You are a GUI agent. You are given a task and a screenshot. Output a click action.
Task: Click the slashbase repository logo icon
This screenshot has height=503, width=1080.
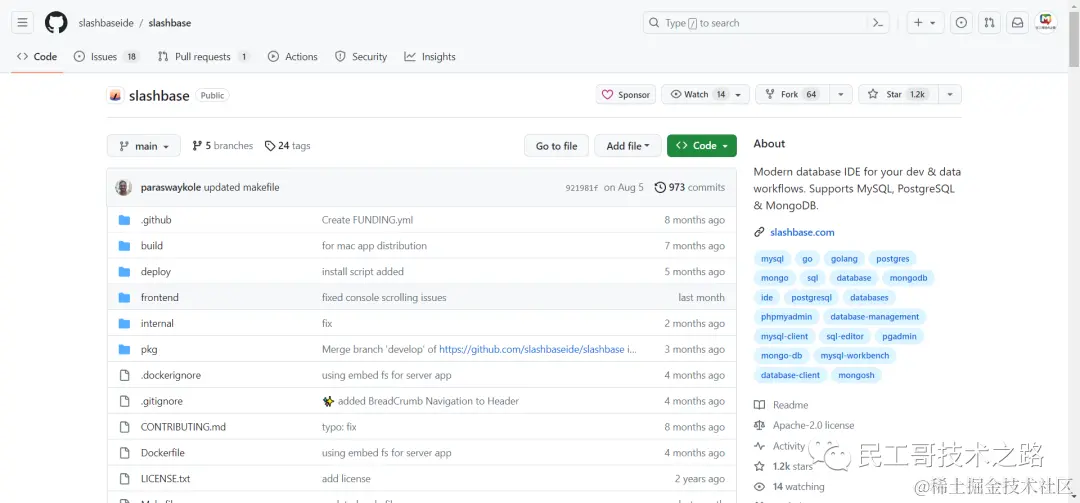[115, 95]
